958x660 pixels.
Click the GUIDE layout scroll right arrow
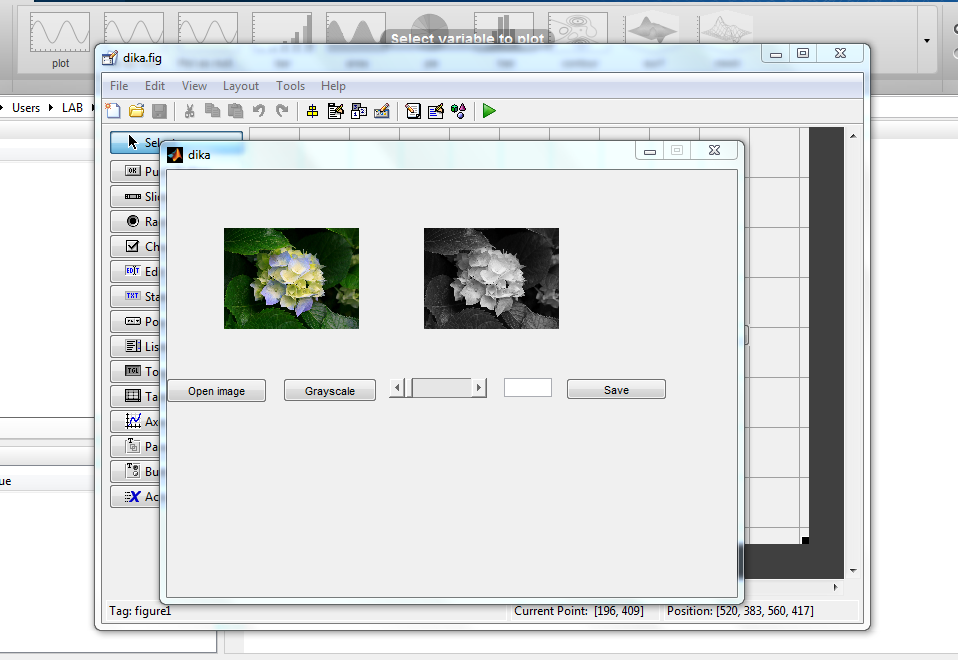coord(836,587)
